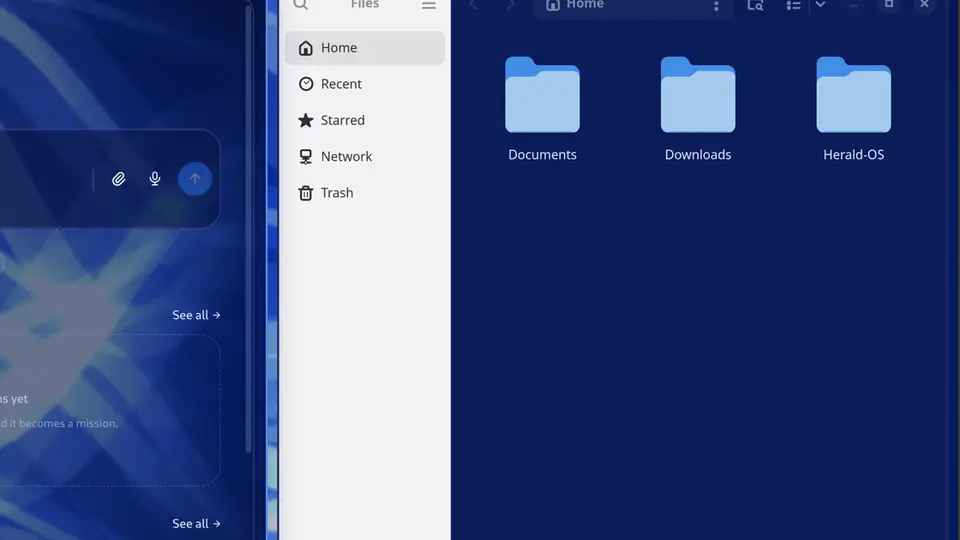The image size is (960, 540).
Task: Go forward in Files navigation
Action: click(x=511, y=5)
